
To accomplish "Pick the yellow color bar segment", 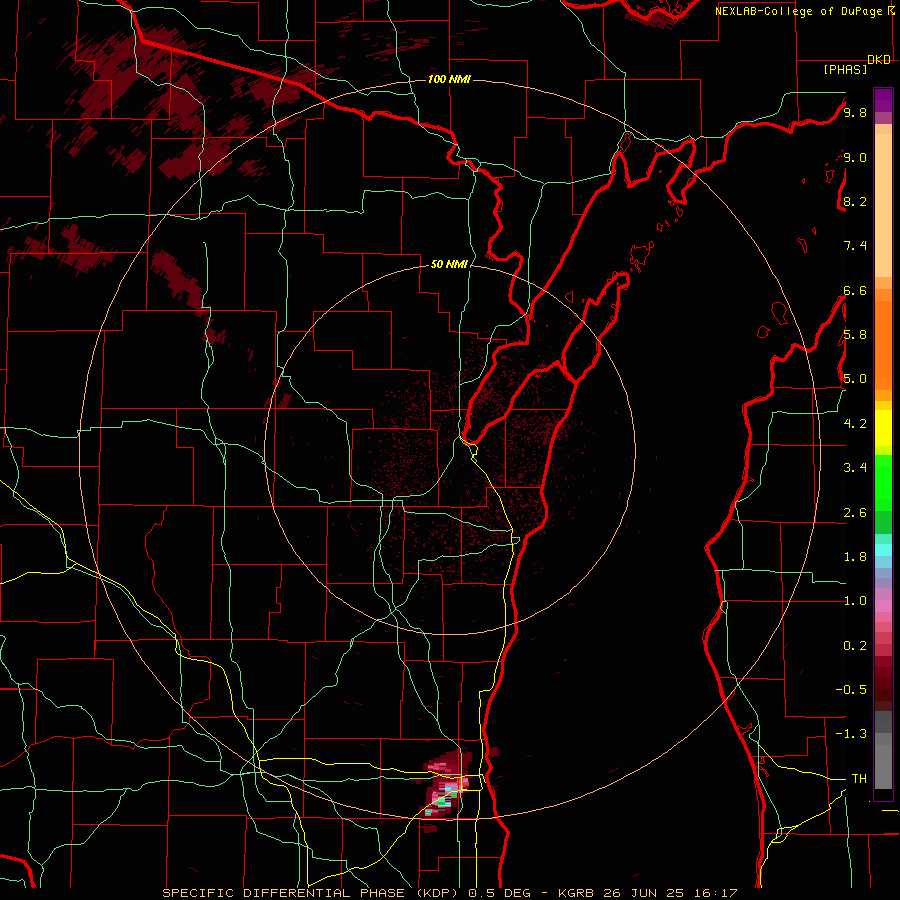I will tap(883, 428).
